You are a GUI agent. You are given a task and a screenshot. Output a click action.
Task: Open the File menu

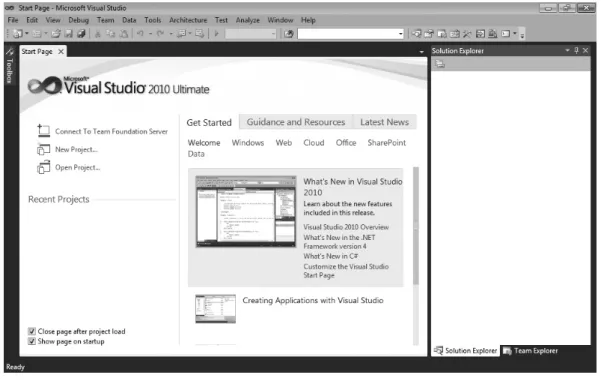13,20
